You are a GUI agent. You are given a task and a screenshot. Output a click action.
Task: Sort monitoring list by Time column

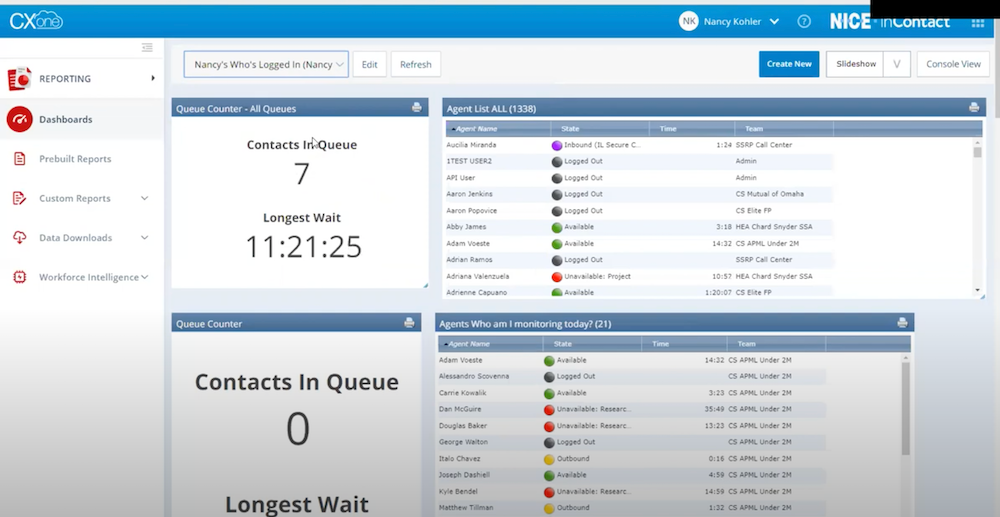(x=684, y=344)
